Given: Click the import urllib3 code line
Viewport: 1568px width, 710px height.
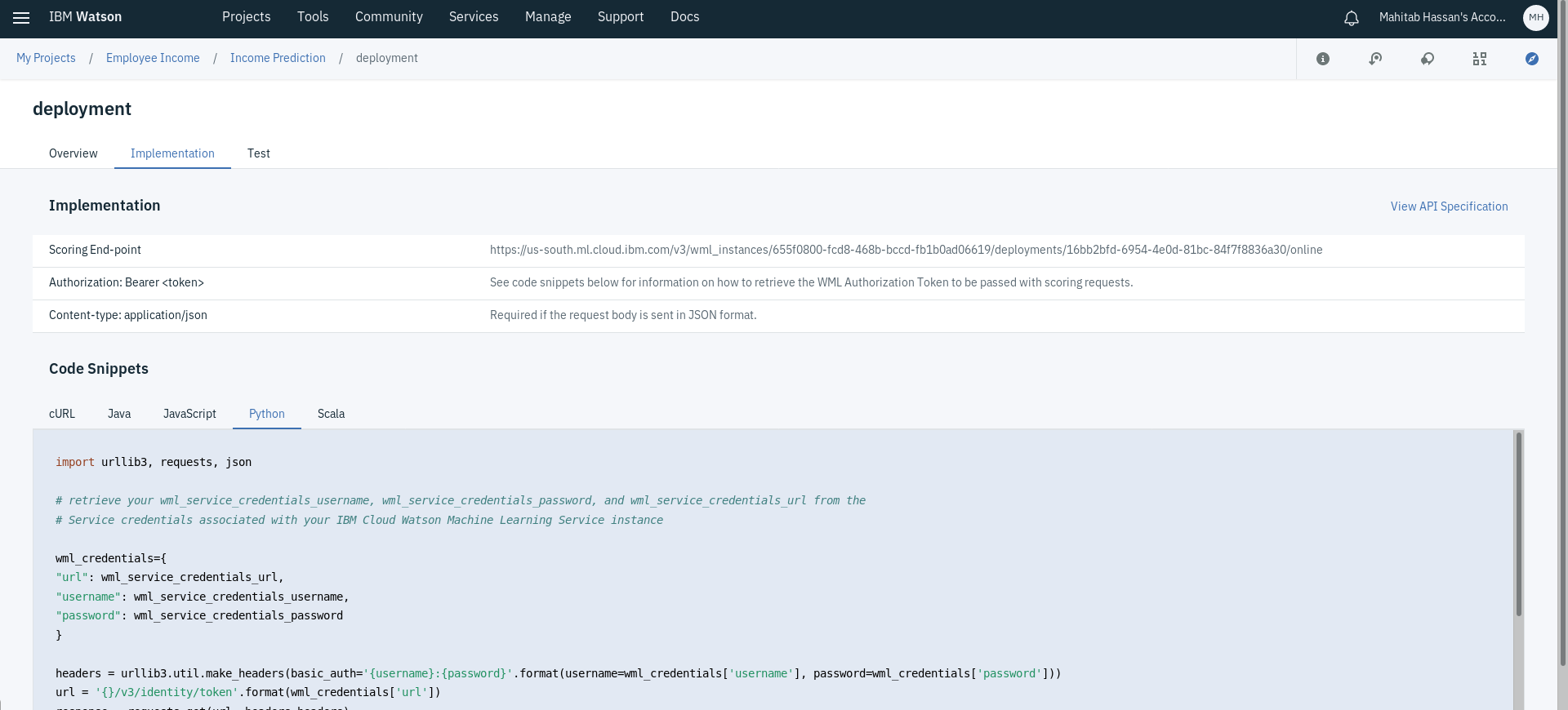Looking at the screenshot, I should point(154,462).
